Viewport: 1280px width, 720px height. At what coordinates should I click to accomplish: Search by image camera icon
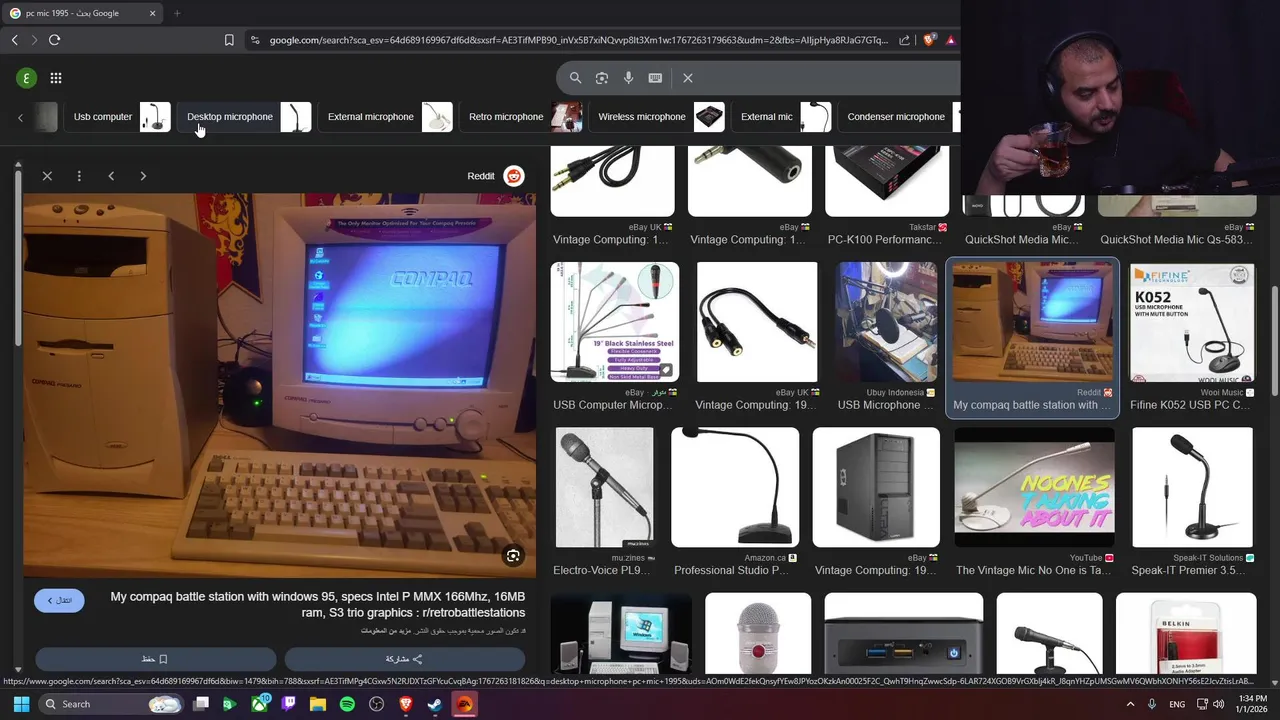point(602,78)
